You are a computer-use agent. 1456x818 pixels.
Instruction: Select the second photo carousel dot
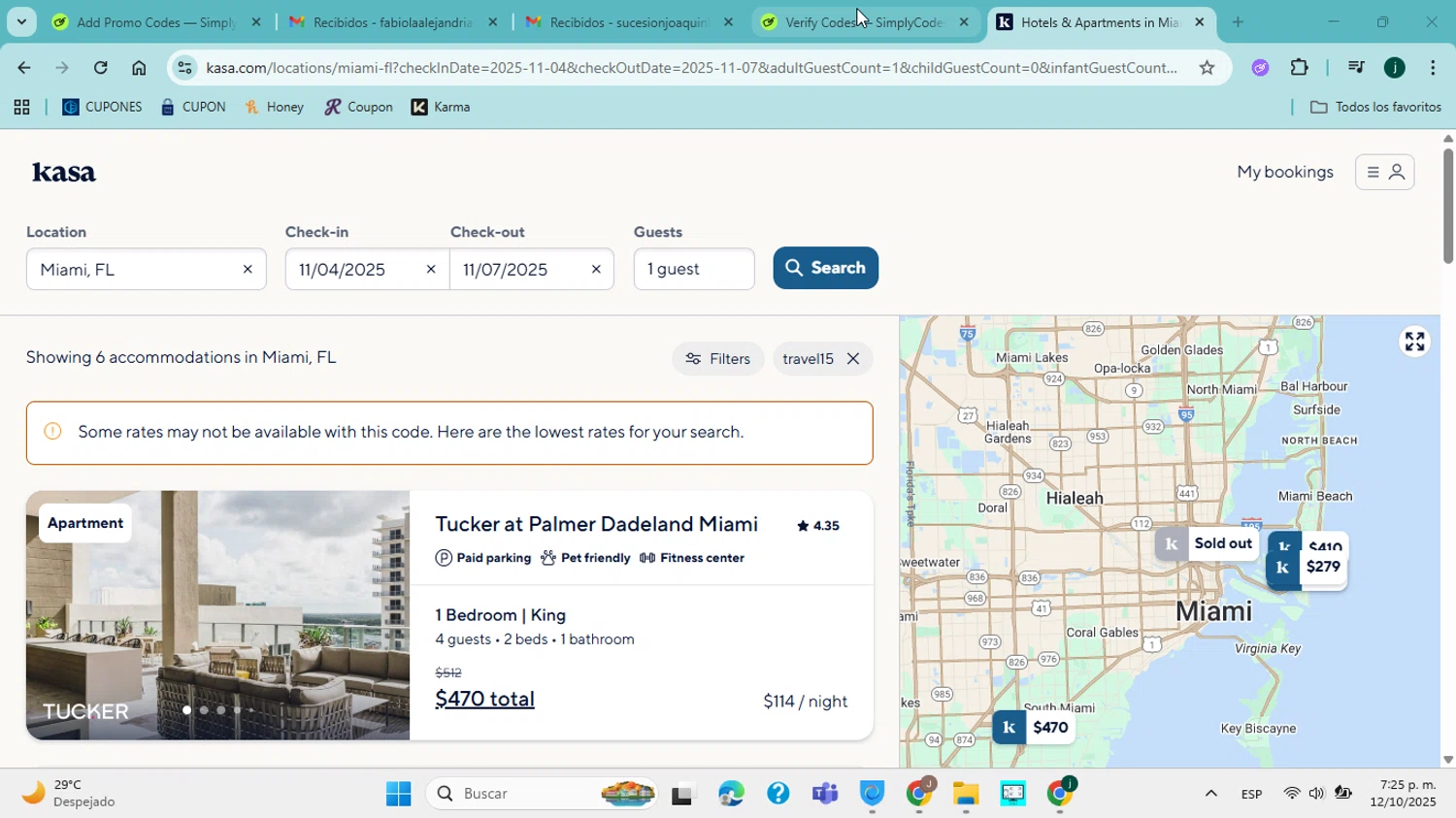click(203, 710)
